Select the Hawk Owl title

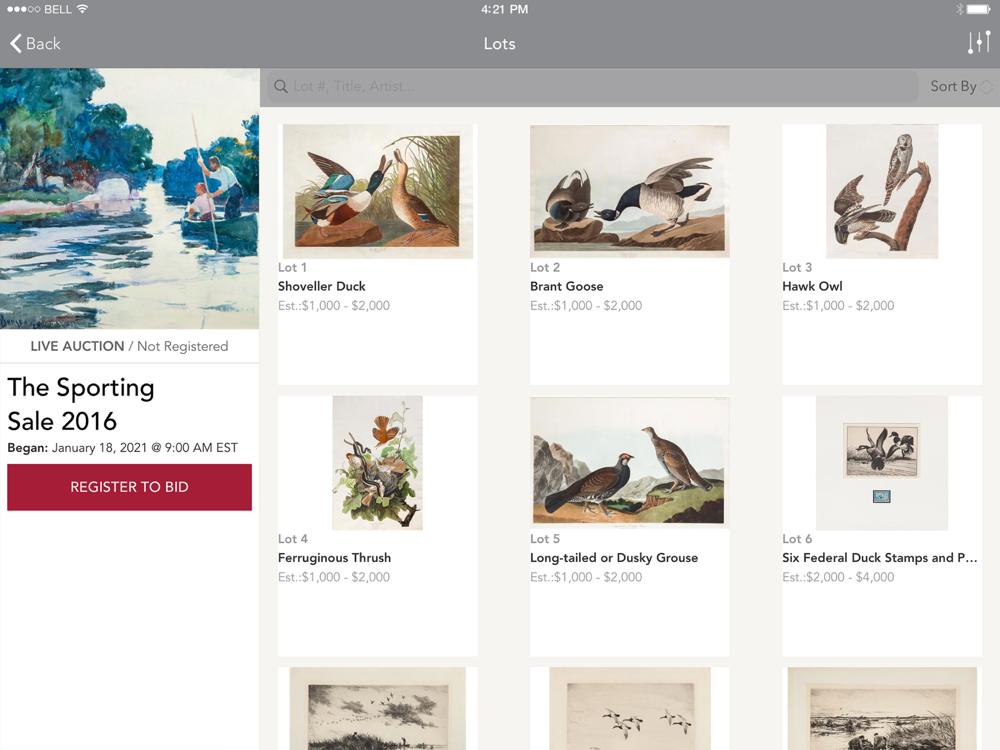click(812, 286)
